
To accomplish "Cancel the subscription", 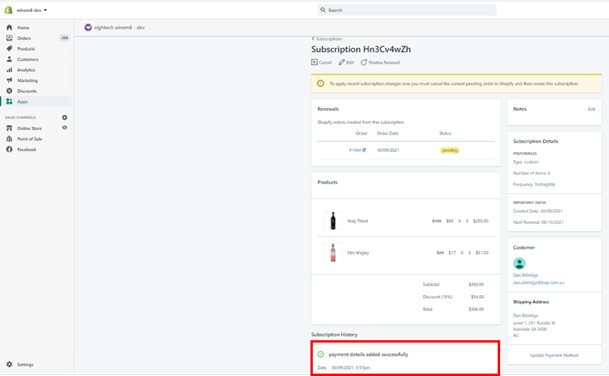I will pyautogui.click(x=321, y=62).
